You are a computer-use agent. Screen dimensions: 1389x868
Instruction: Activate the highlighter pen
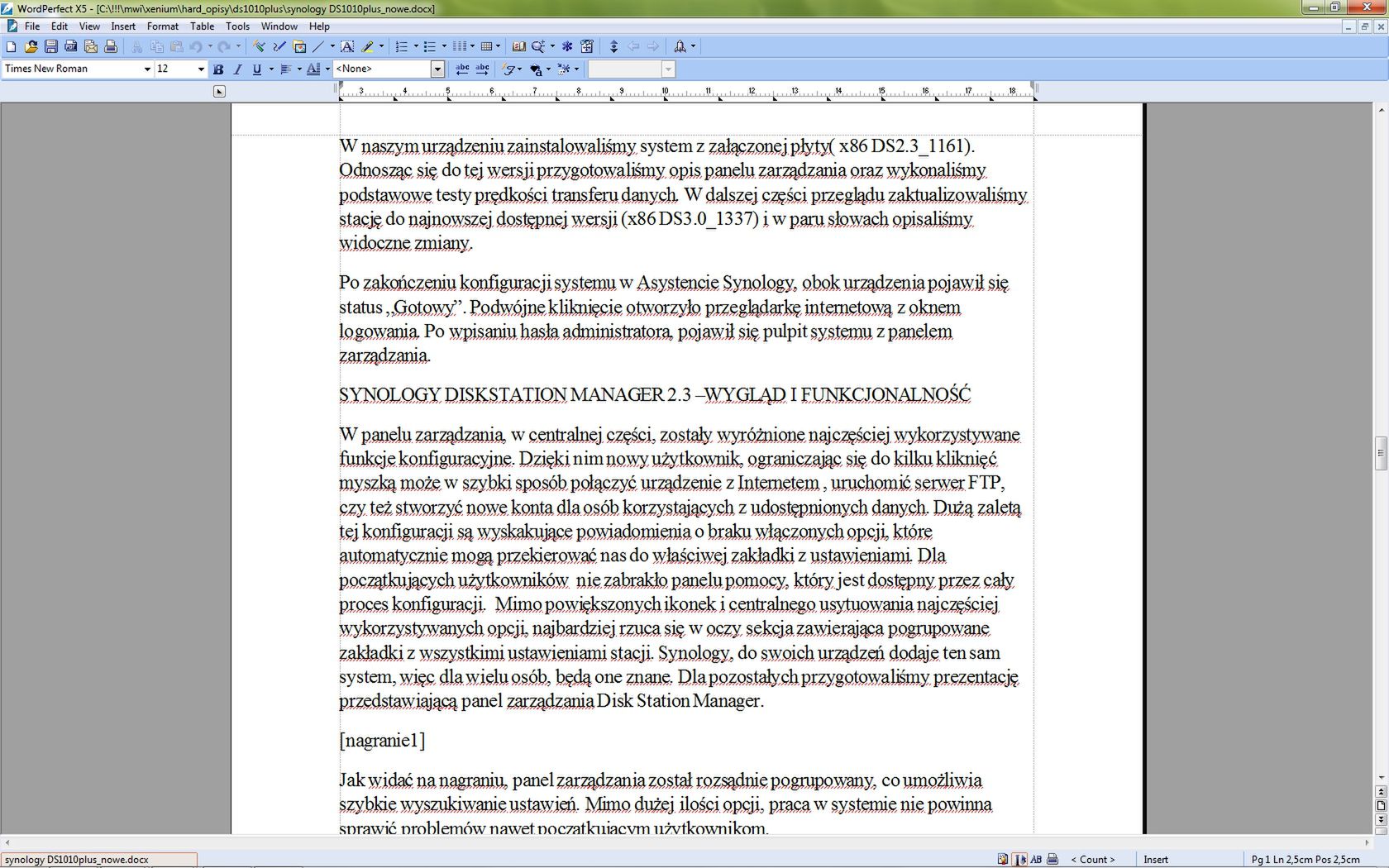click(x=367, y=47)
